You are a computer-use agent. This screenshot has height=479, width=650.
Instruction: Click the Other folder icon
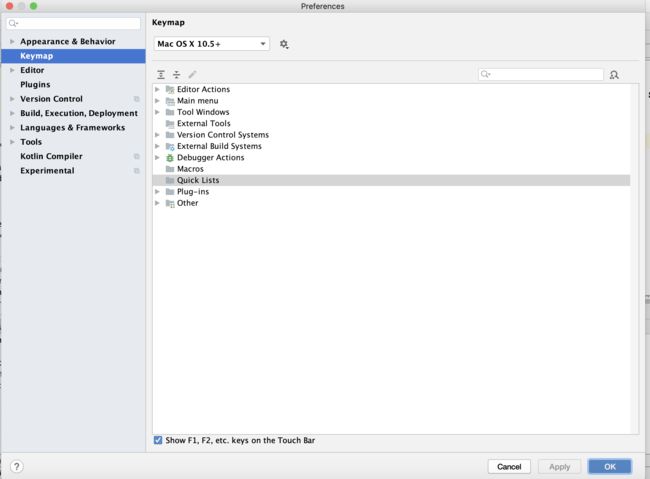170,203
